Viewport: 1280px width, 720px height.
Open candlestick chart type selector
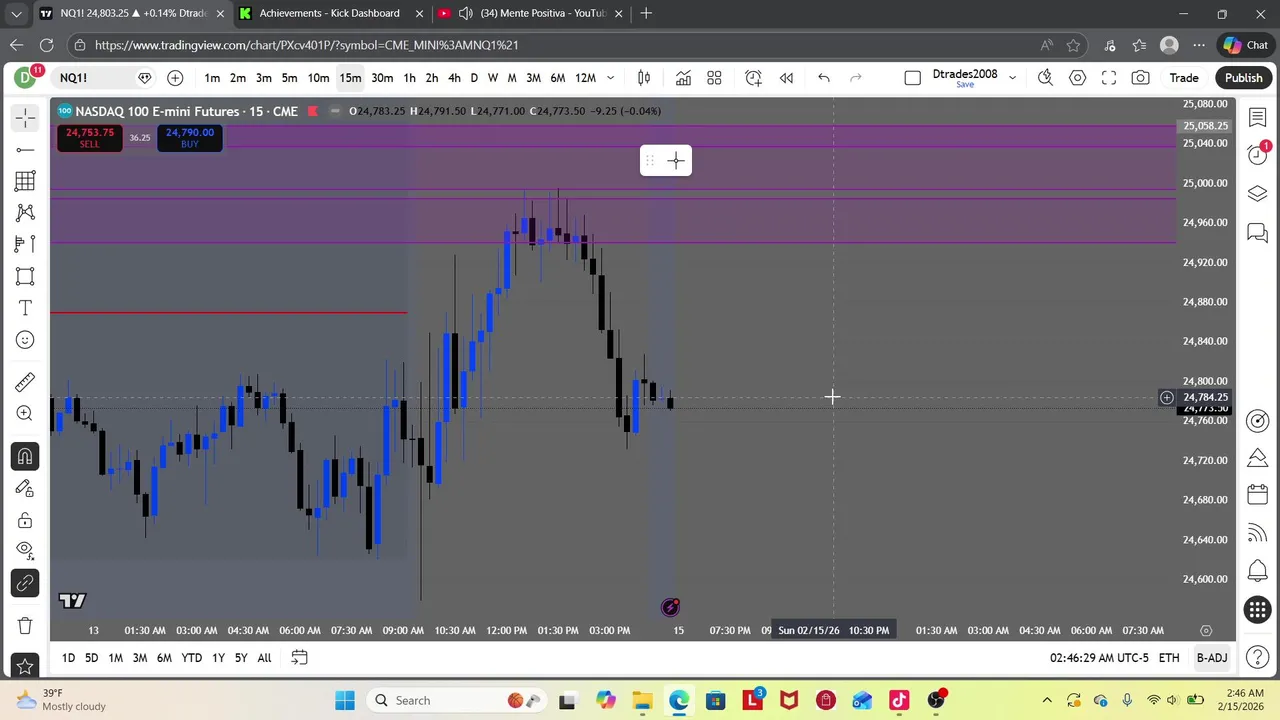coord(644,78)
